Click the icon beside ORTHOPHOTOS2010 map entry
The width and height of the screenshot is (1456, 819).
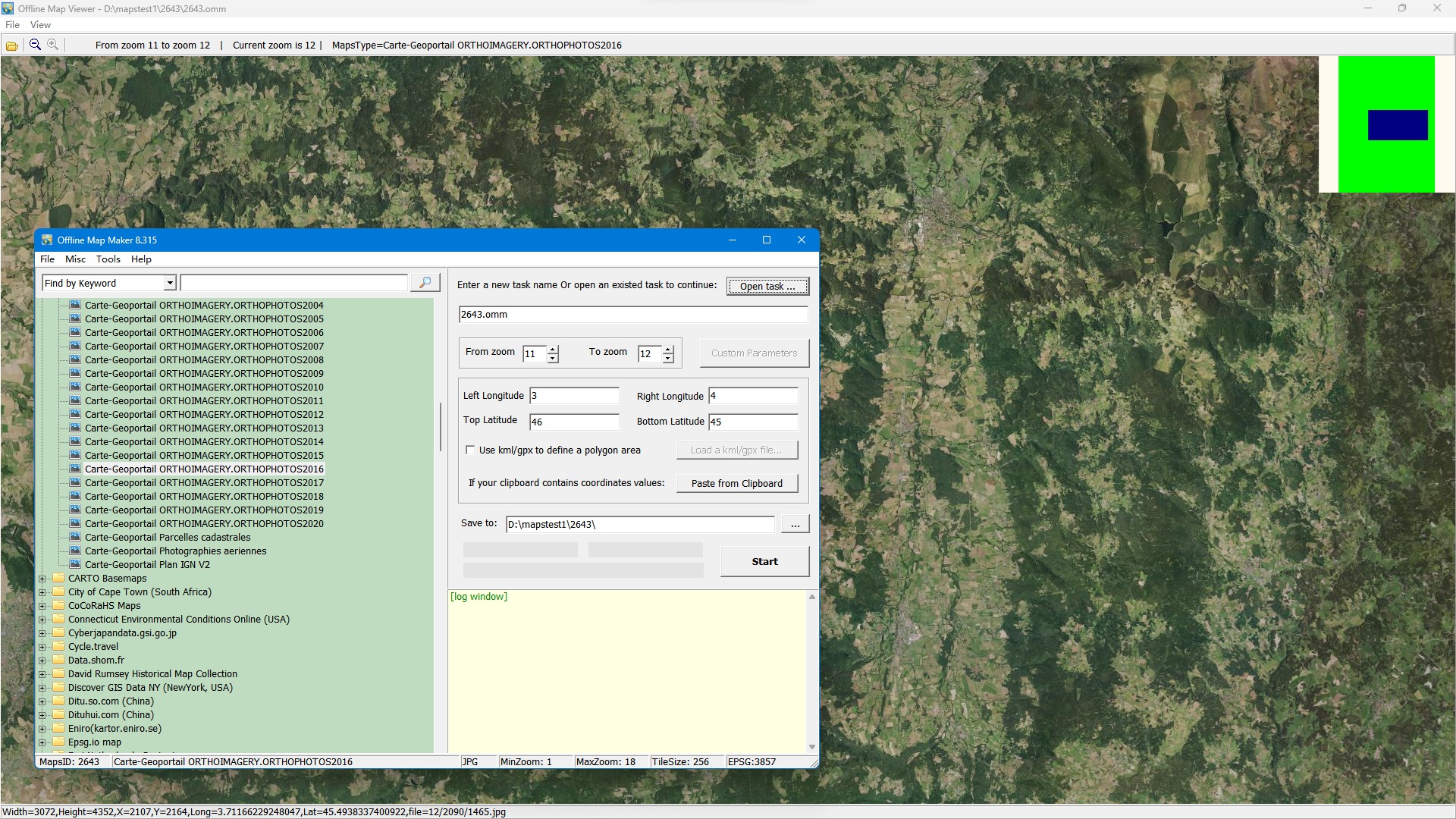click(x=75, y=387)
